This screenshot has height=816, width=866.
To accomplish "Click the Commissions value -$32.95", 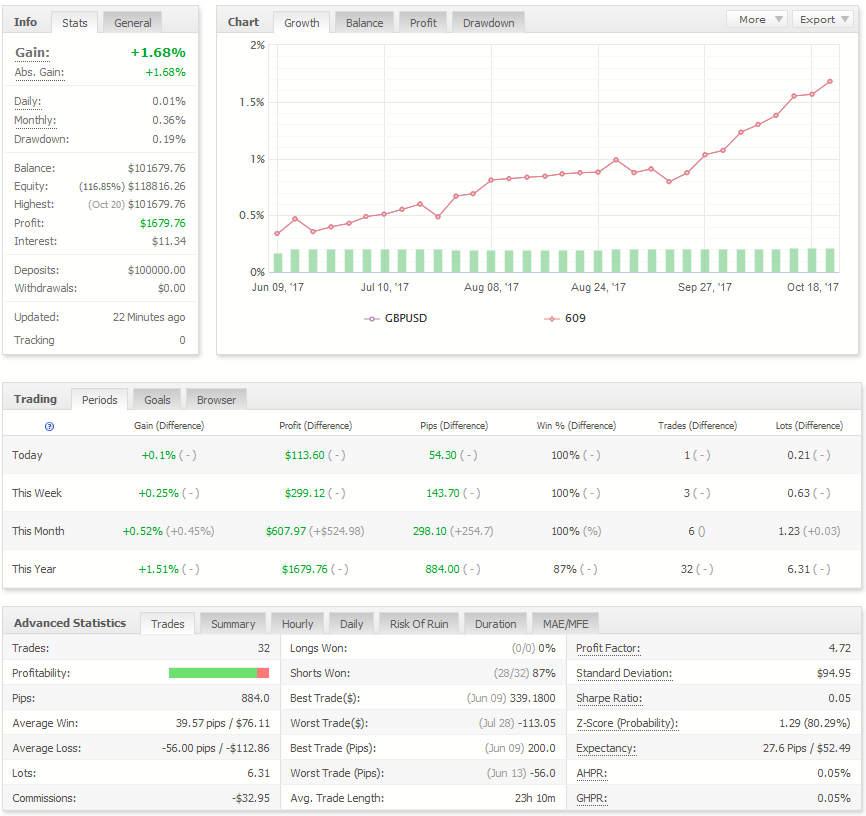I will [251, 798].
